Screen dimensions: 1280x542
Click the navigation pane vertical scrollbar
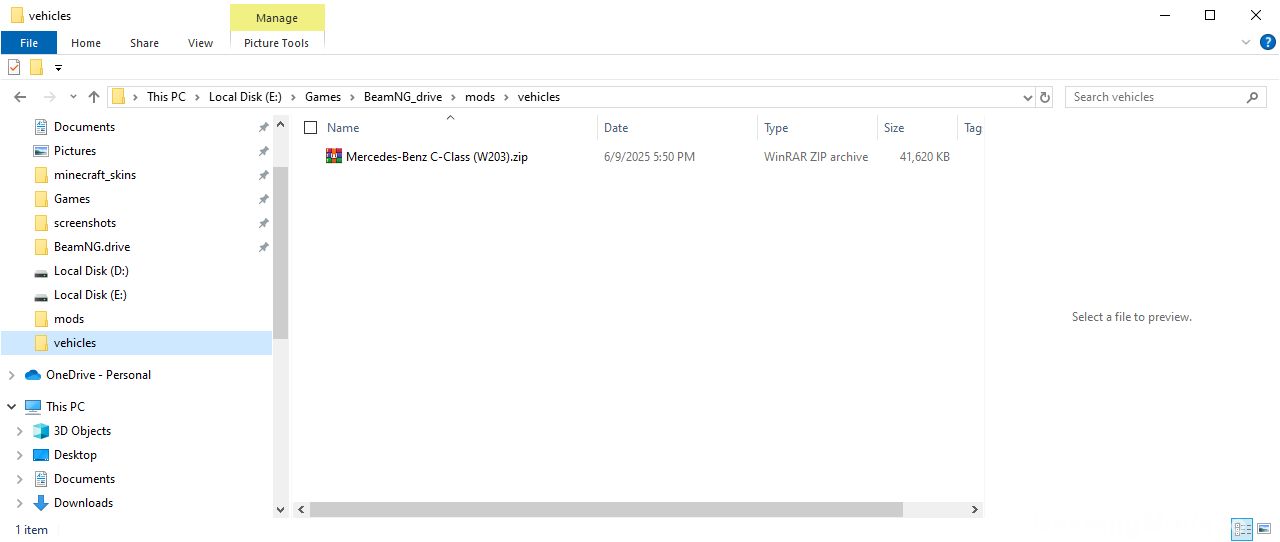[x=281, y=253]
